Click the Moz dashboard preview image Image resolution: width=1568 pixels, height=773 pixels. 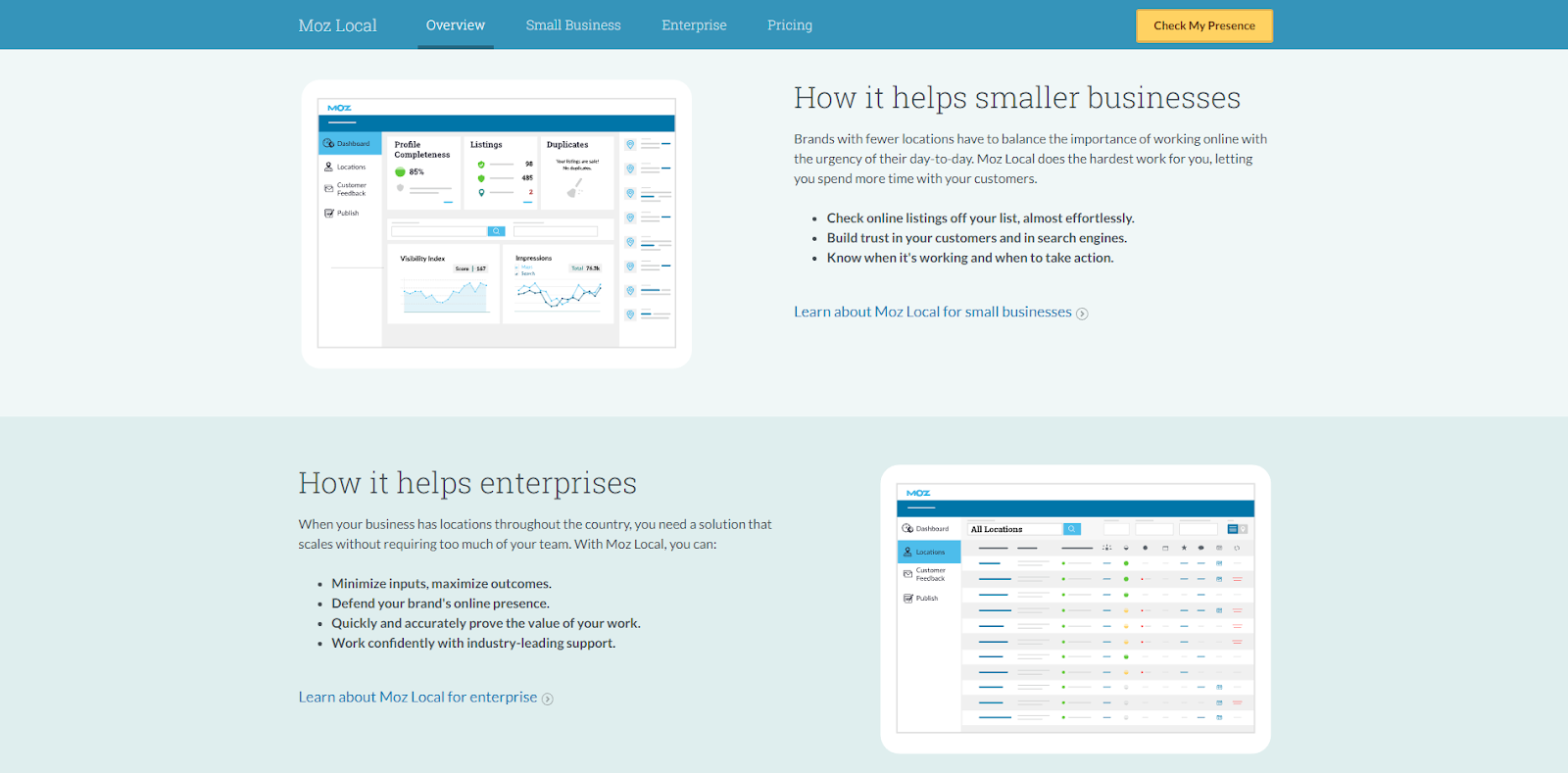click(497, 223)
